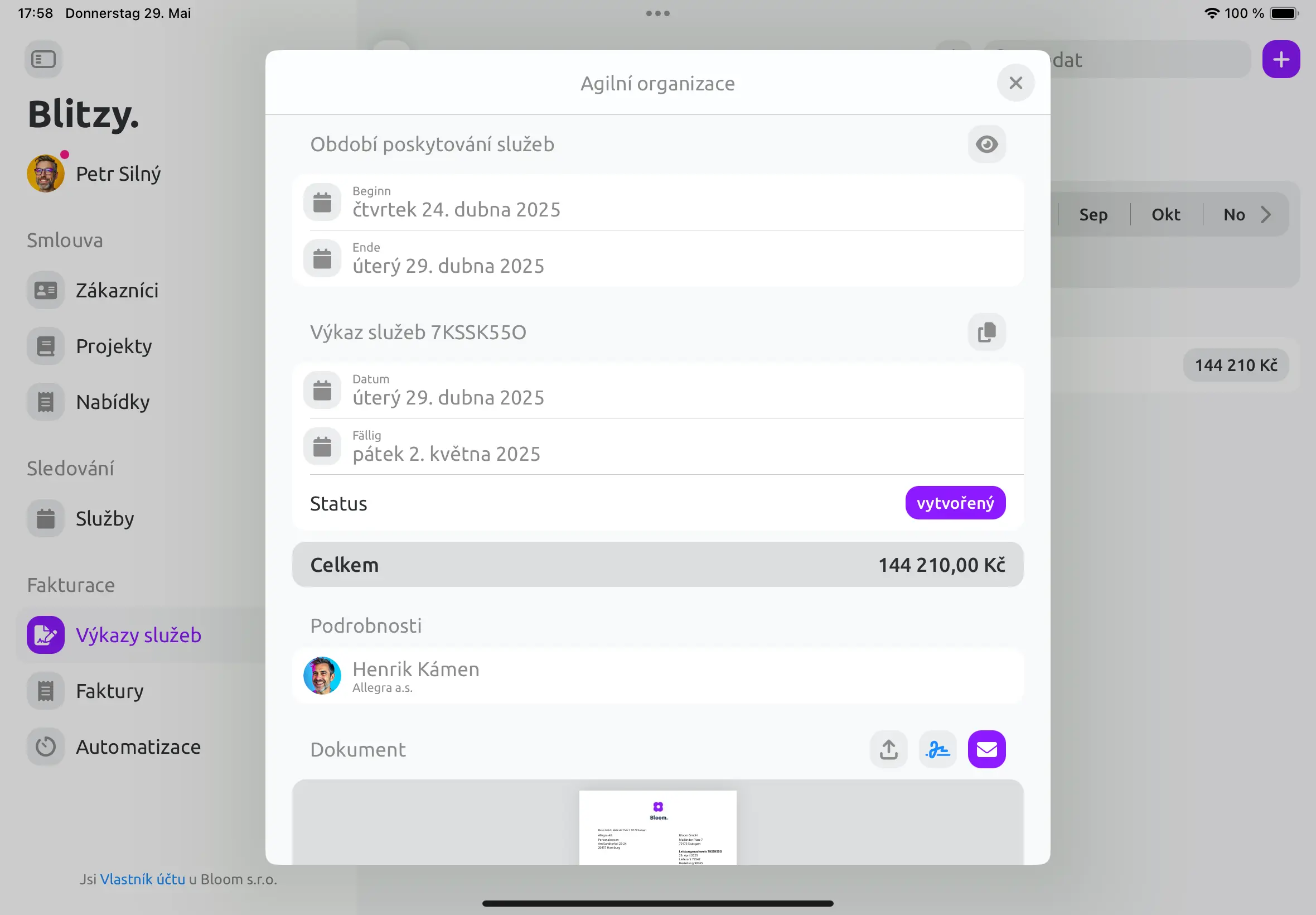Screen dimensions: 1316x915
Task: Follow the Vlastník účtu link
Action: click(x=143, y=879)
